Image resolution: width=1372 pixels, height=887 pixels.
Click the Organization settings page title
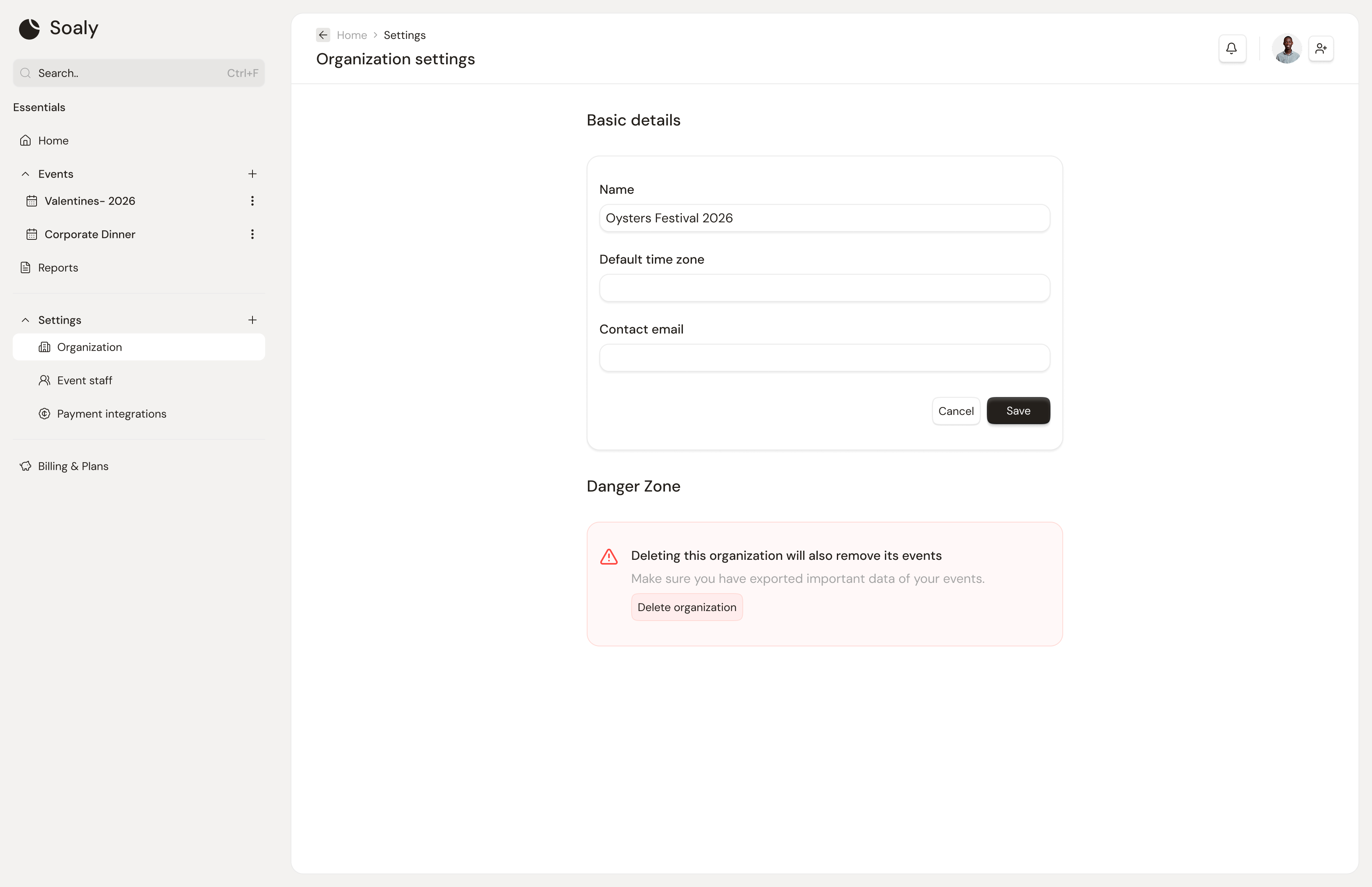(395, 59)
